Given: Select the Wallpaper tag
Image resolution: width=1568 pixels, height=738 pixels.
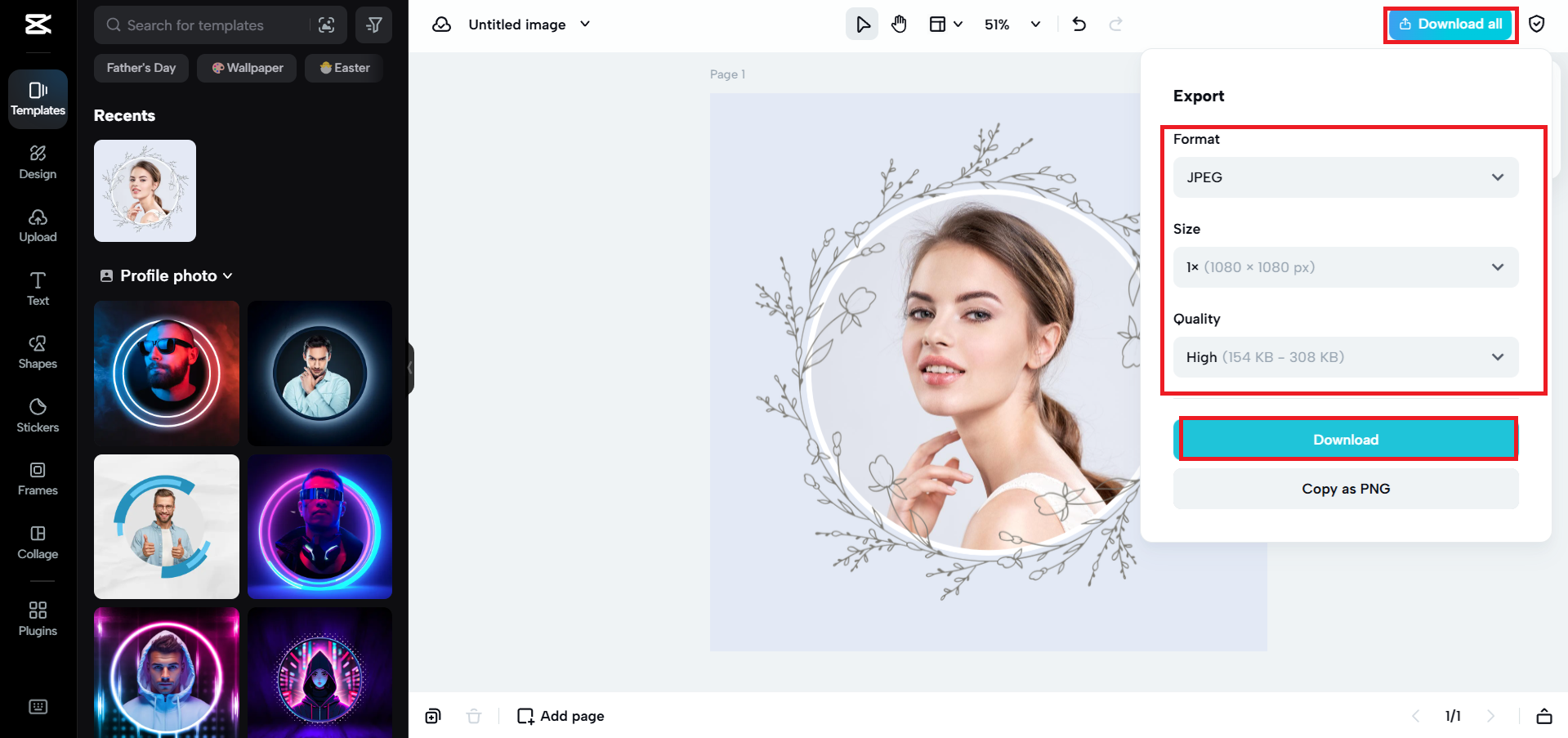Looking at the screenshot, I should pyautogui.click(x=248, y=68).
